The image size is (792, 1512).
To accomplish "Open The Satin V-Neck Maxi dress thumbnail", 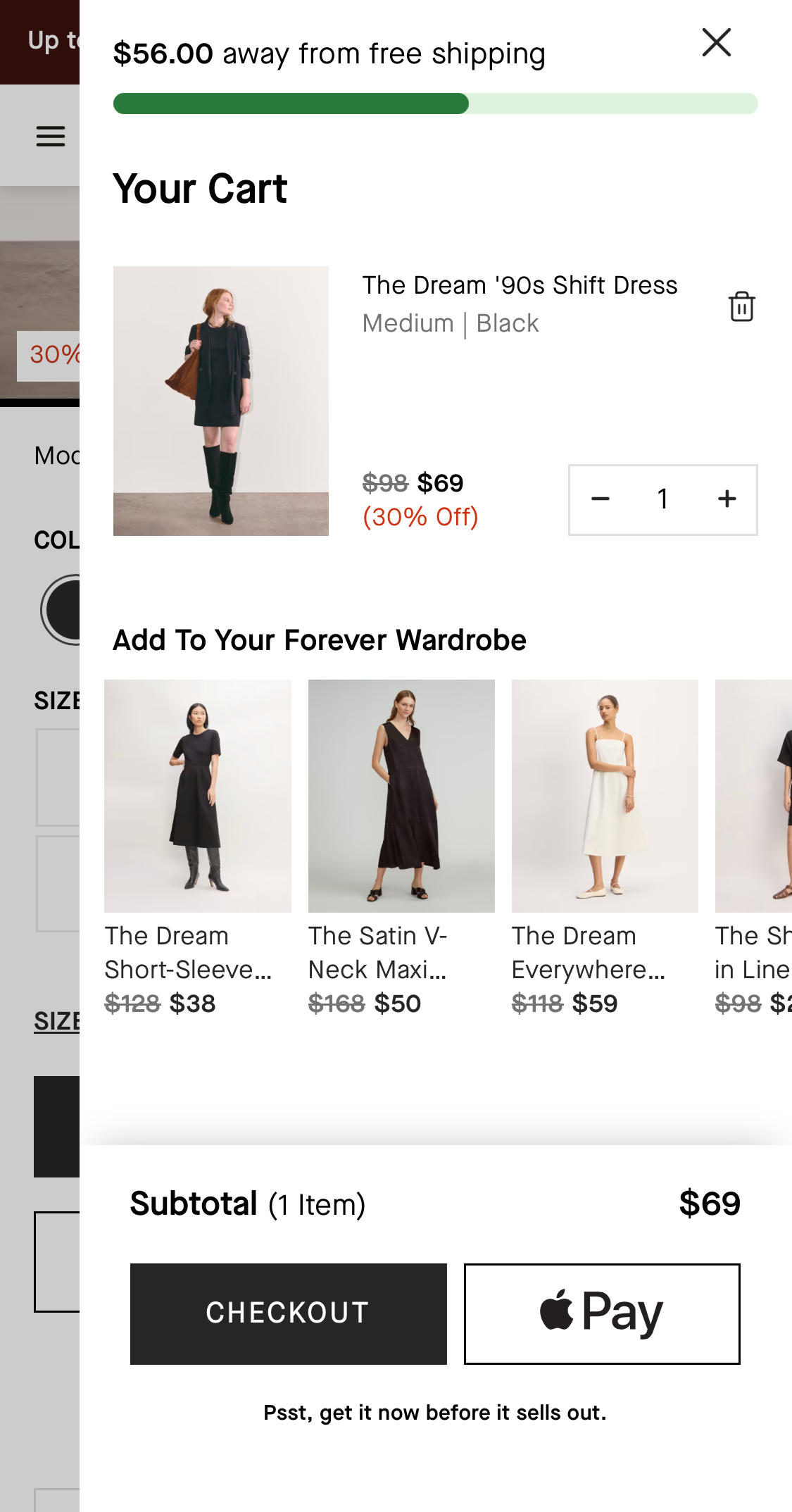I will tap(401, 796).
